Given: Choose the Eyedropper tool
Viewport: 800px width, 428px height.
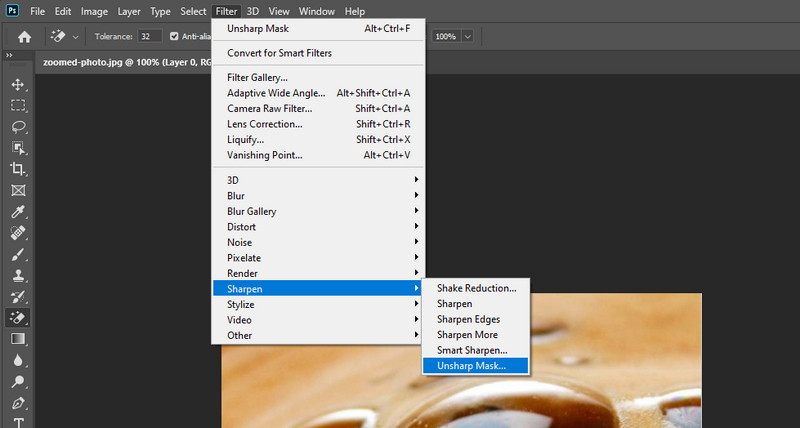Looking at the screenshot, I should coord(18,212).
